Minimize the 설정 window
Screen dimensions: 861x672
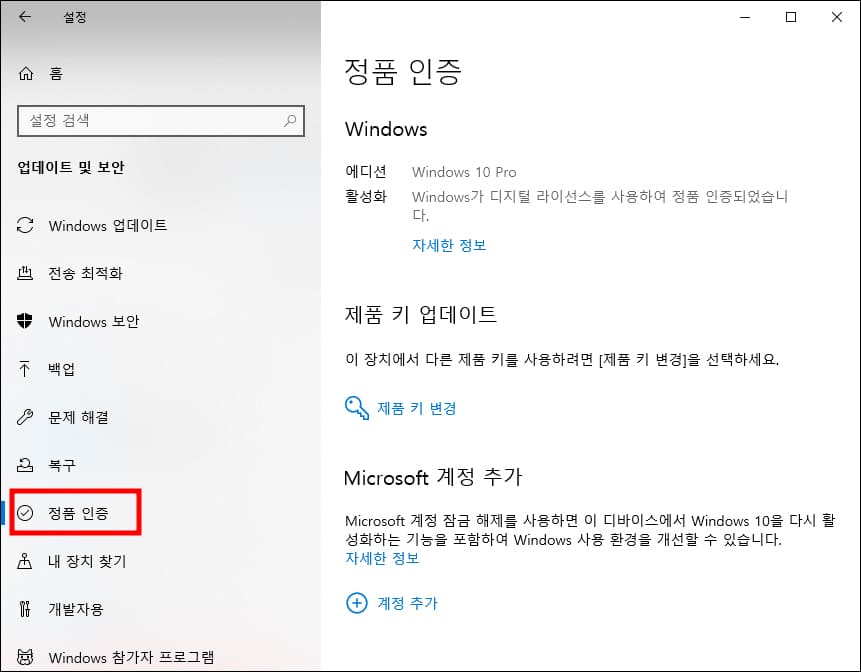point(745,17)
